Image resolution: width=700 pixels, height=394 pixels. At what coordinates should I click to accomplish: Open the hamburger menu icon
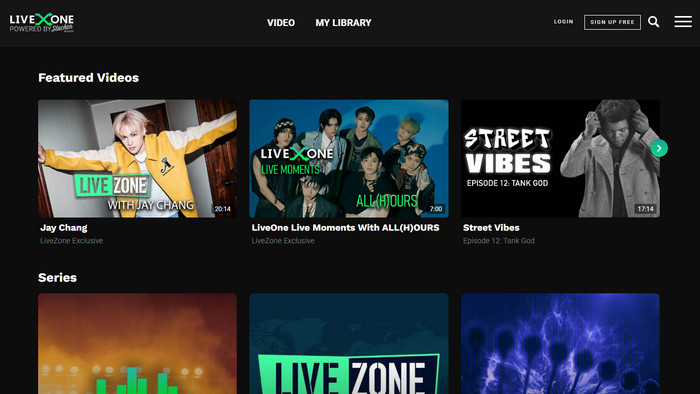683,22
